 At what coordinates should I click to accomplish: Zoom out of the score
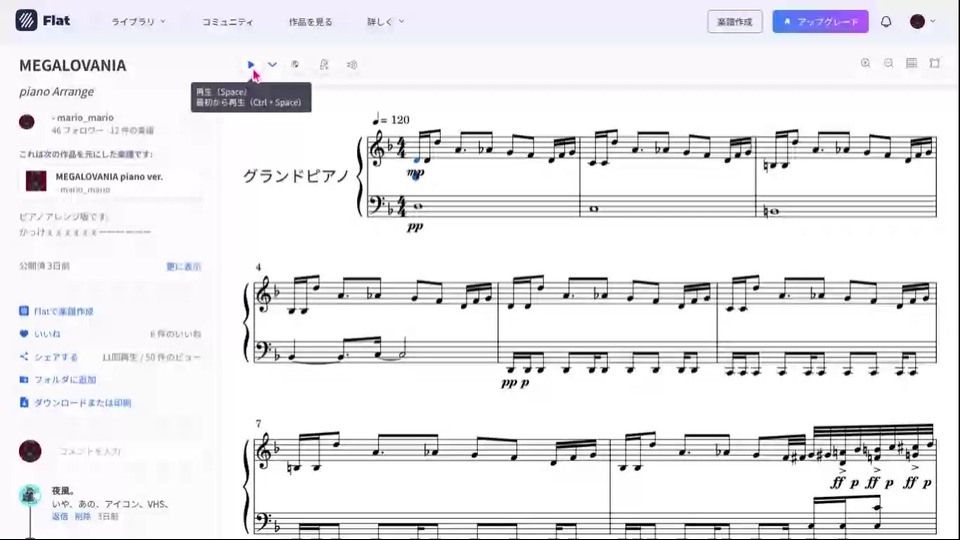(x=888, y=63)
